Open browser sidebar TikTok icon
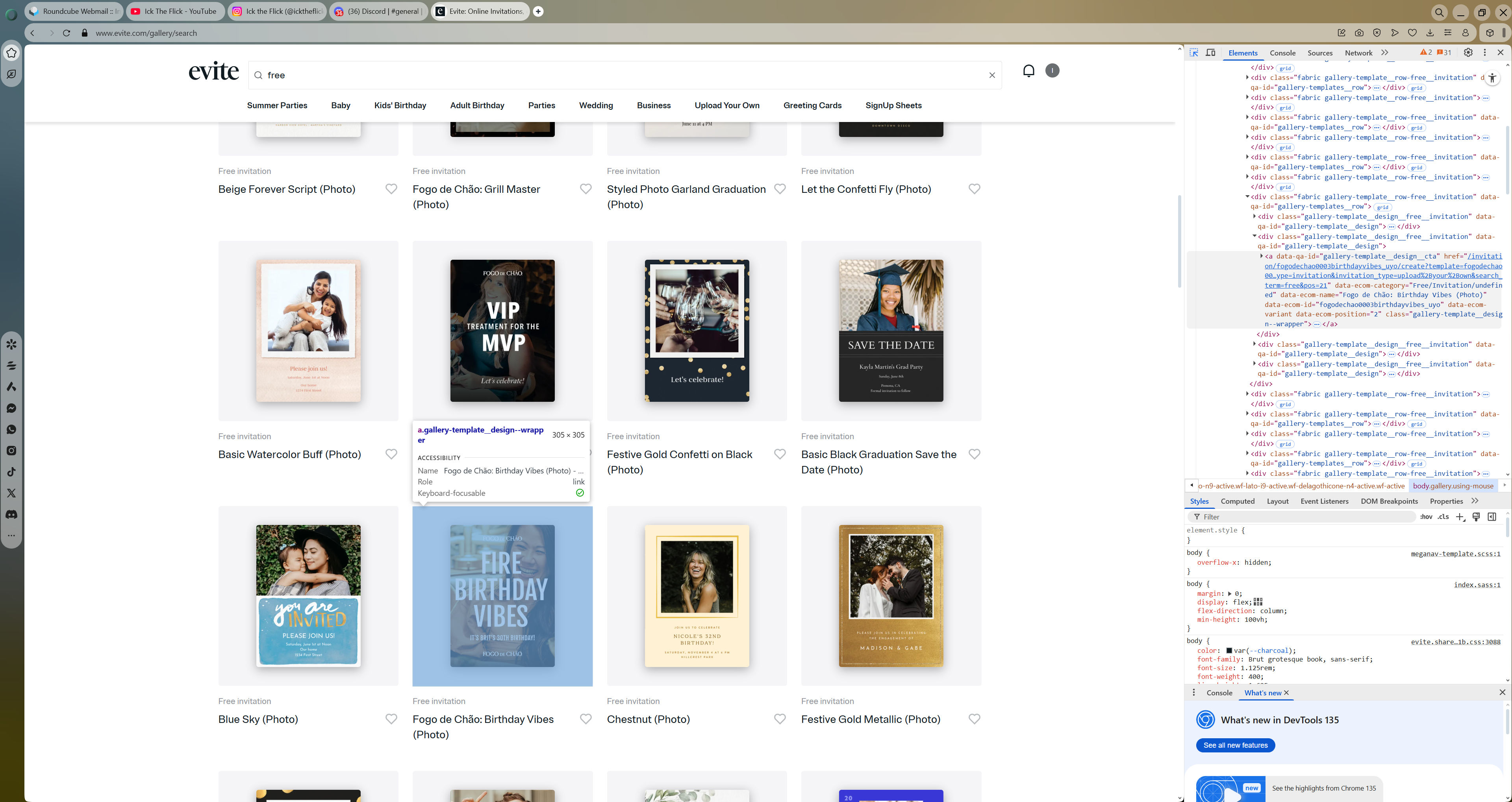Viewport: 1512px width, 802px height. tap(11, 472)
